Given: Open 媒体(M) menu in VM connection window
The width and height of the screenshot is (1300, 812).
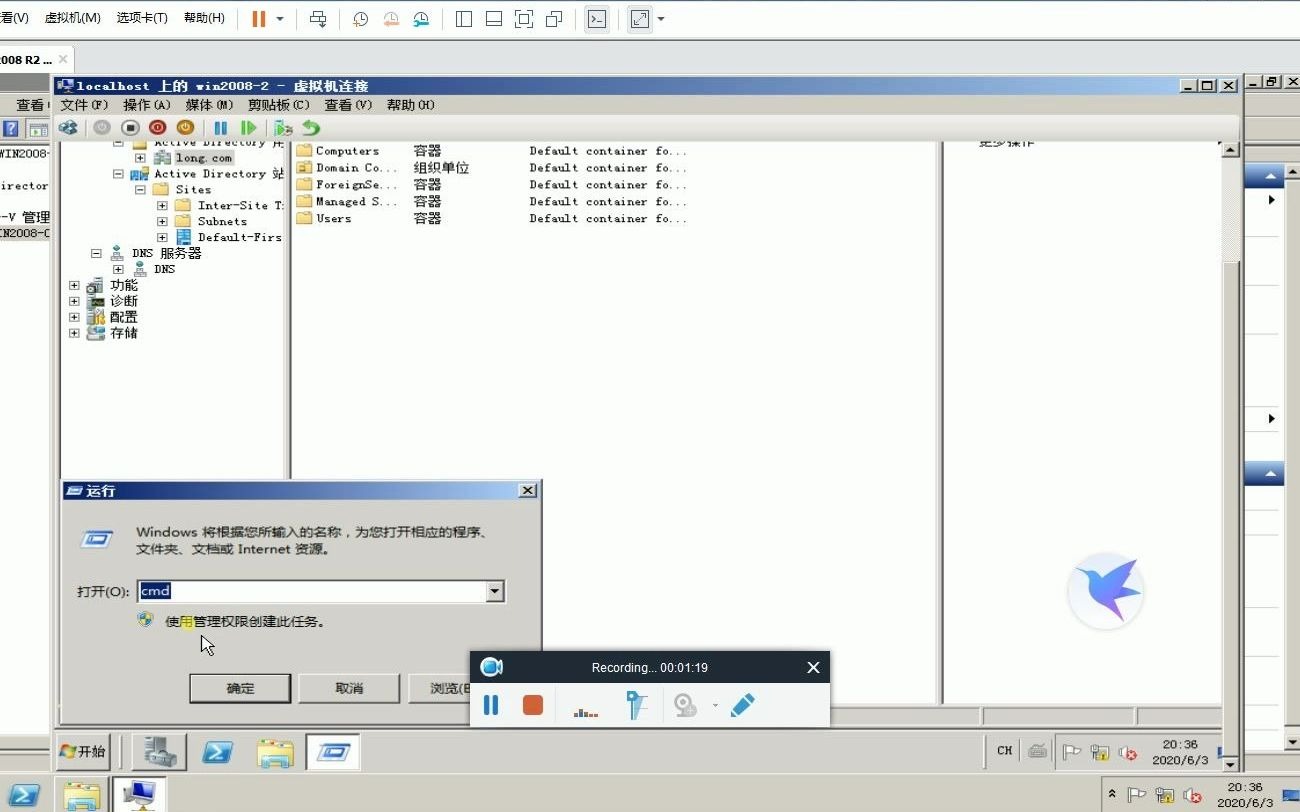Looking at the screenshot, I should click(x=209, y=105).
